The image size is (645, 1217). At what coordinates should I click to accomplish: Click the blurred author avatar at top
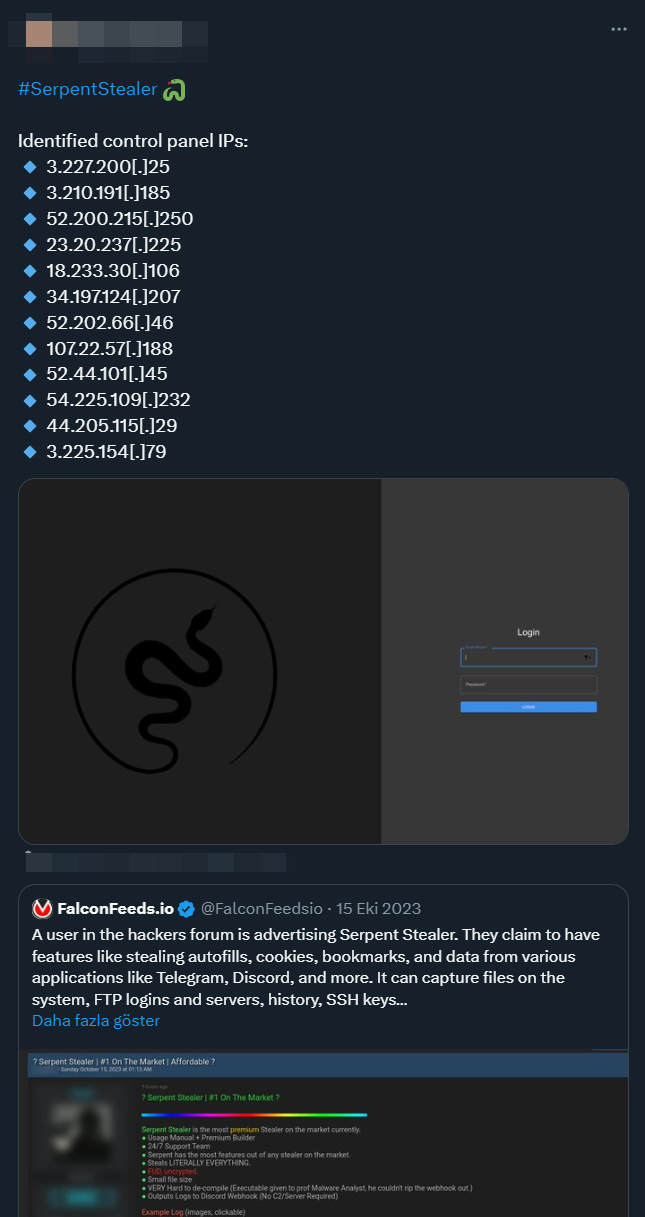tap(39, 31)
